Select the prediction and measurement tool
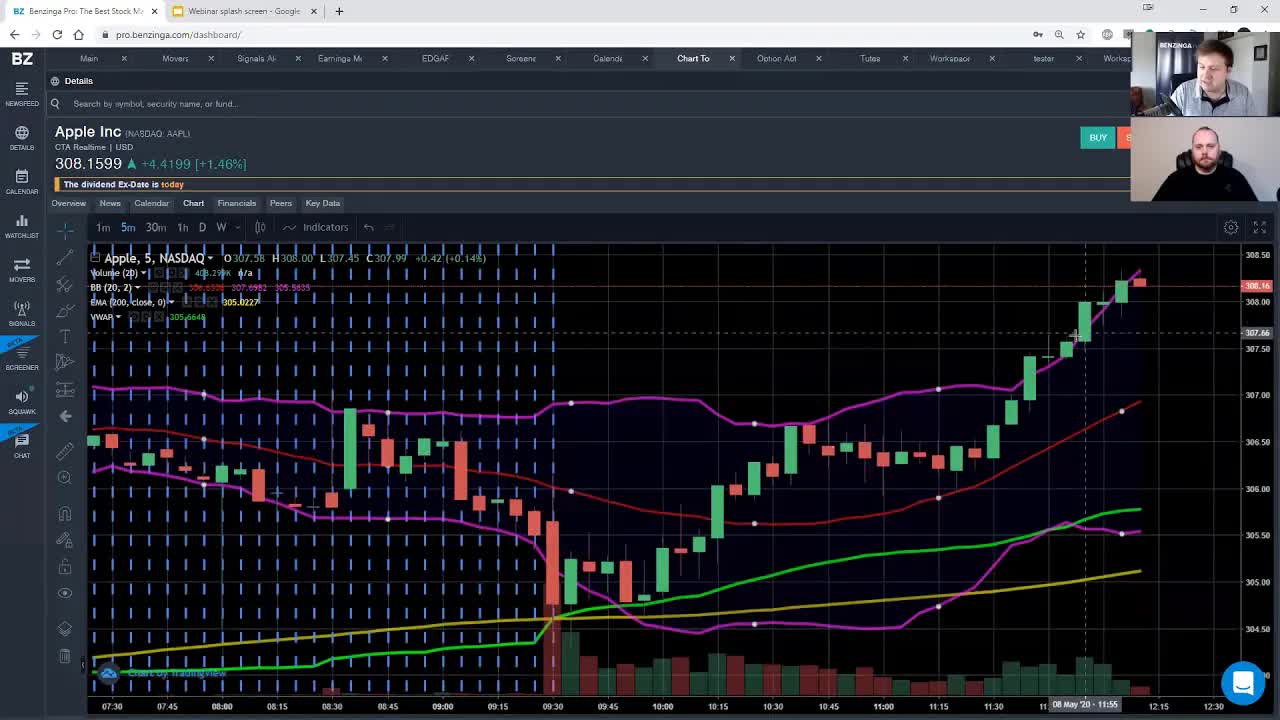 [x=65, y=390]
